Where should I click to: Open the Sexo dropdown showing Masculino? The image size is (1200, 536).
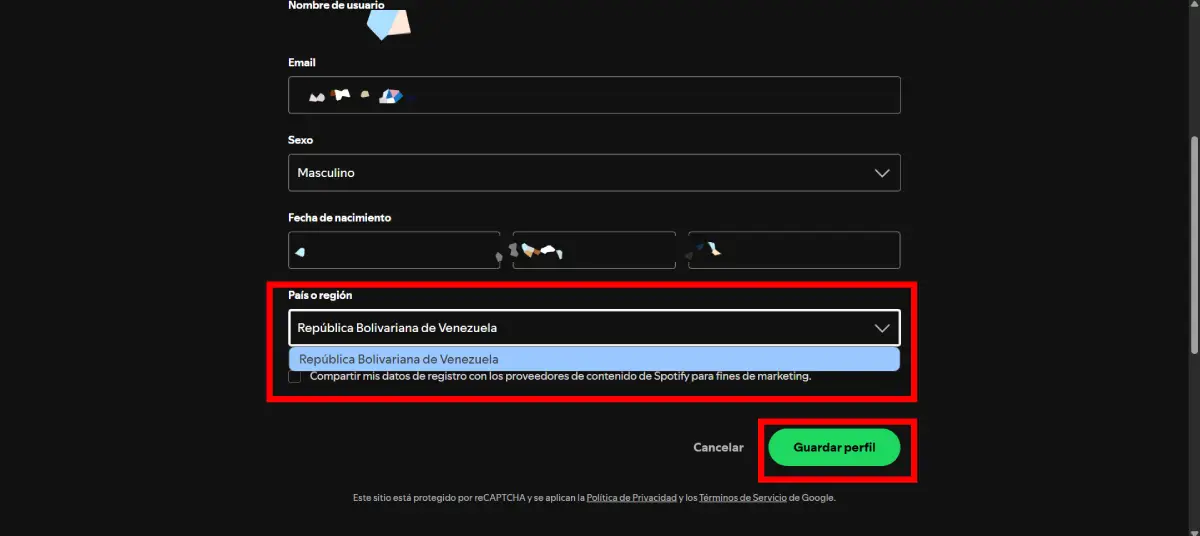594,173
